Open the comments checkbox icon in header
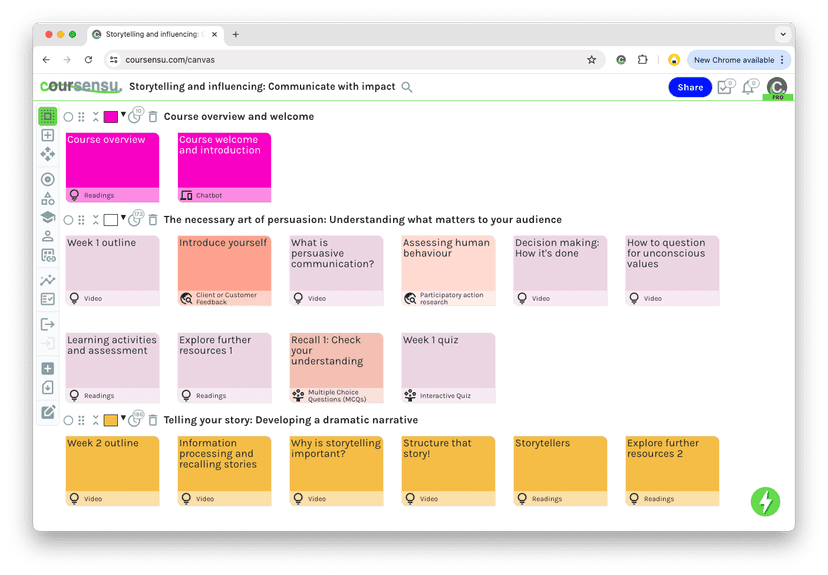 [x=726, y=87]
